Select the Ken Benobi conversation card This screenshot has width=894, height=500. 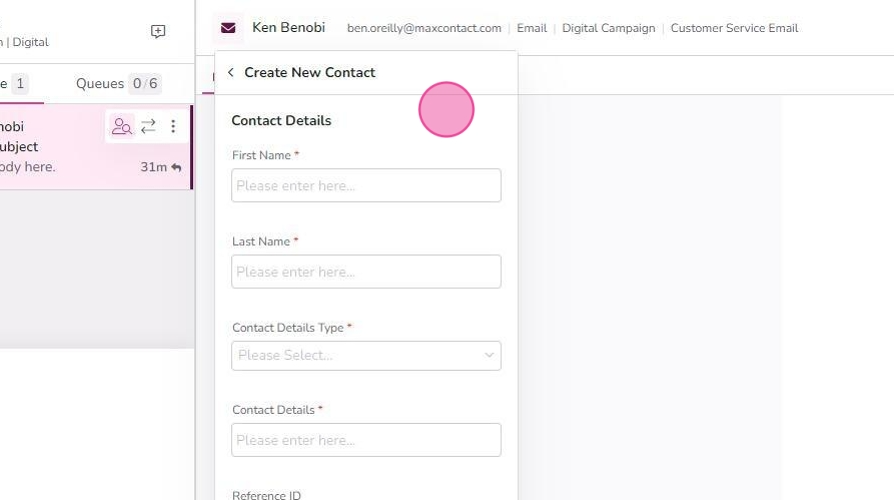[x=96, y=147]
